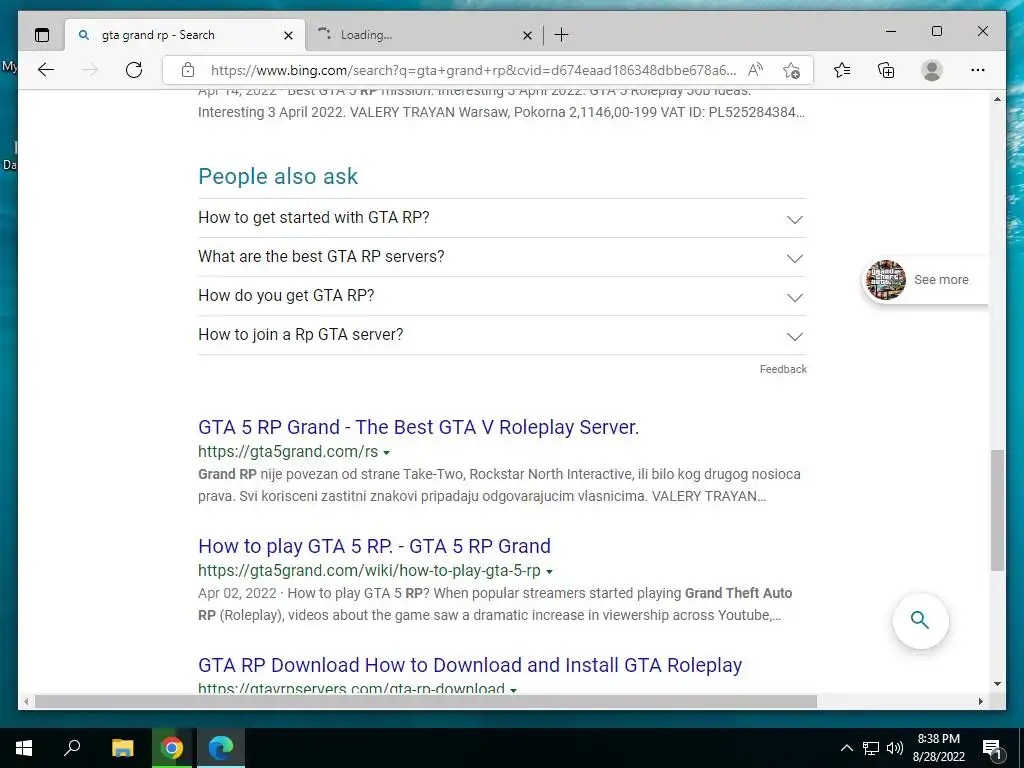Open the volume tray icon
The image size is (1024, 768).
coord(894,748)
